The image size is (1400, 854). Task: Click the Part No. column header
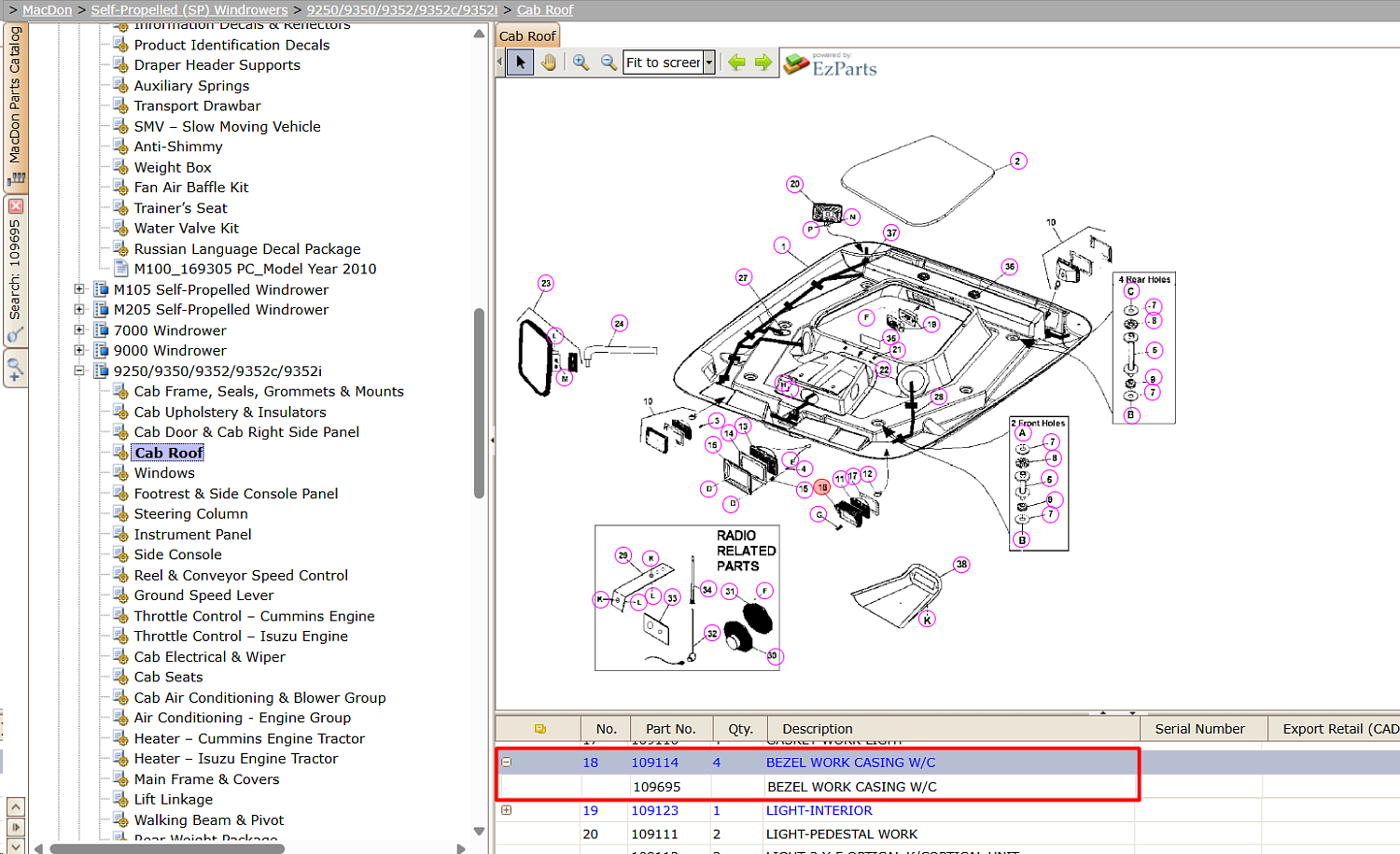(671, 729)
